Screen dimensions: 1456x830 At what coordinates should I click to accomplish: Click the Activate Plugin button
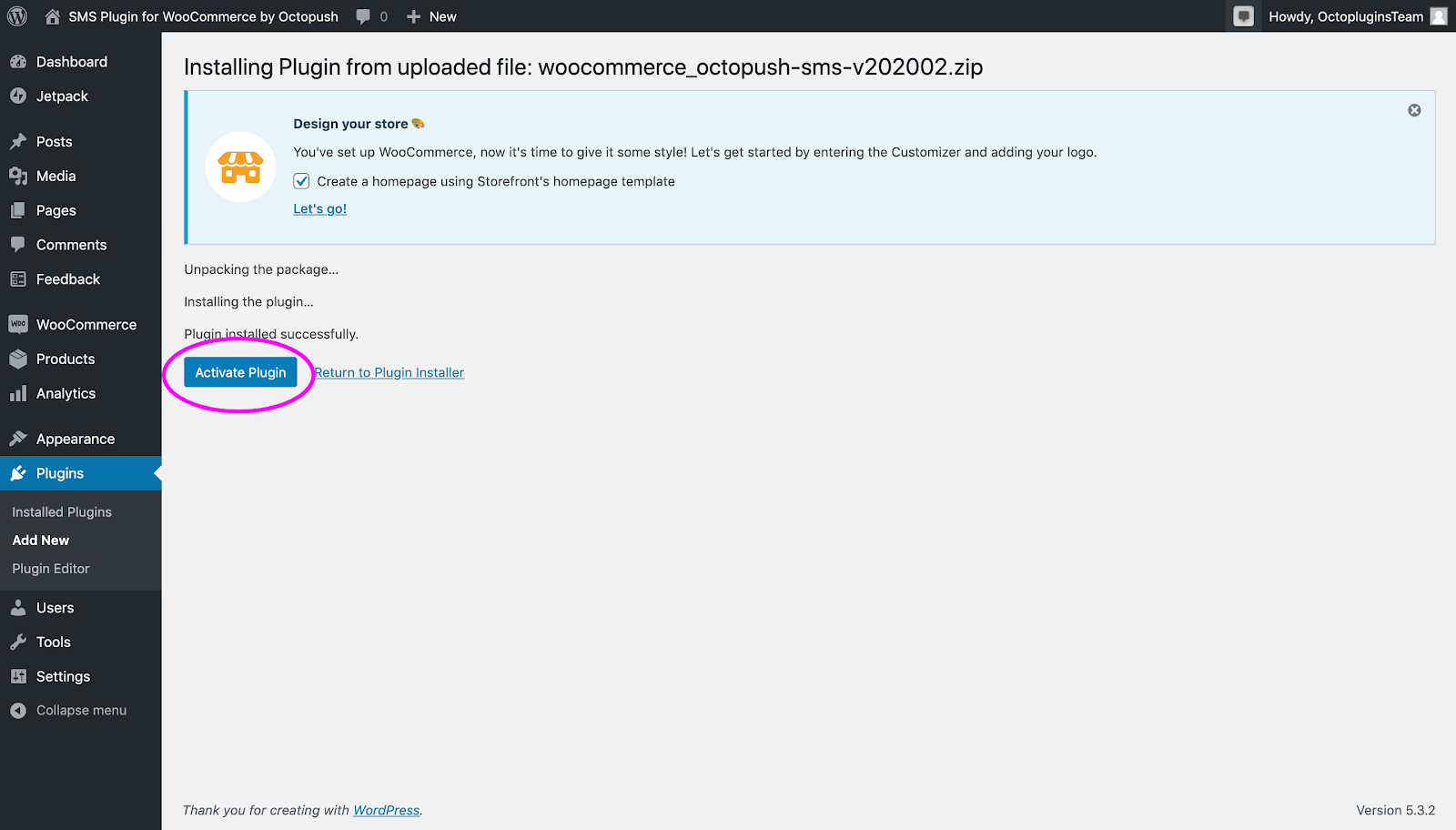pyautogui.click(x=240, y=372)
